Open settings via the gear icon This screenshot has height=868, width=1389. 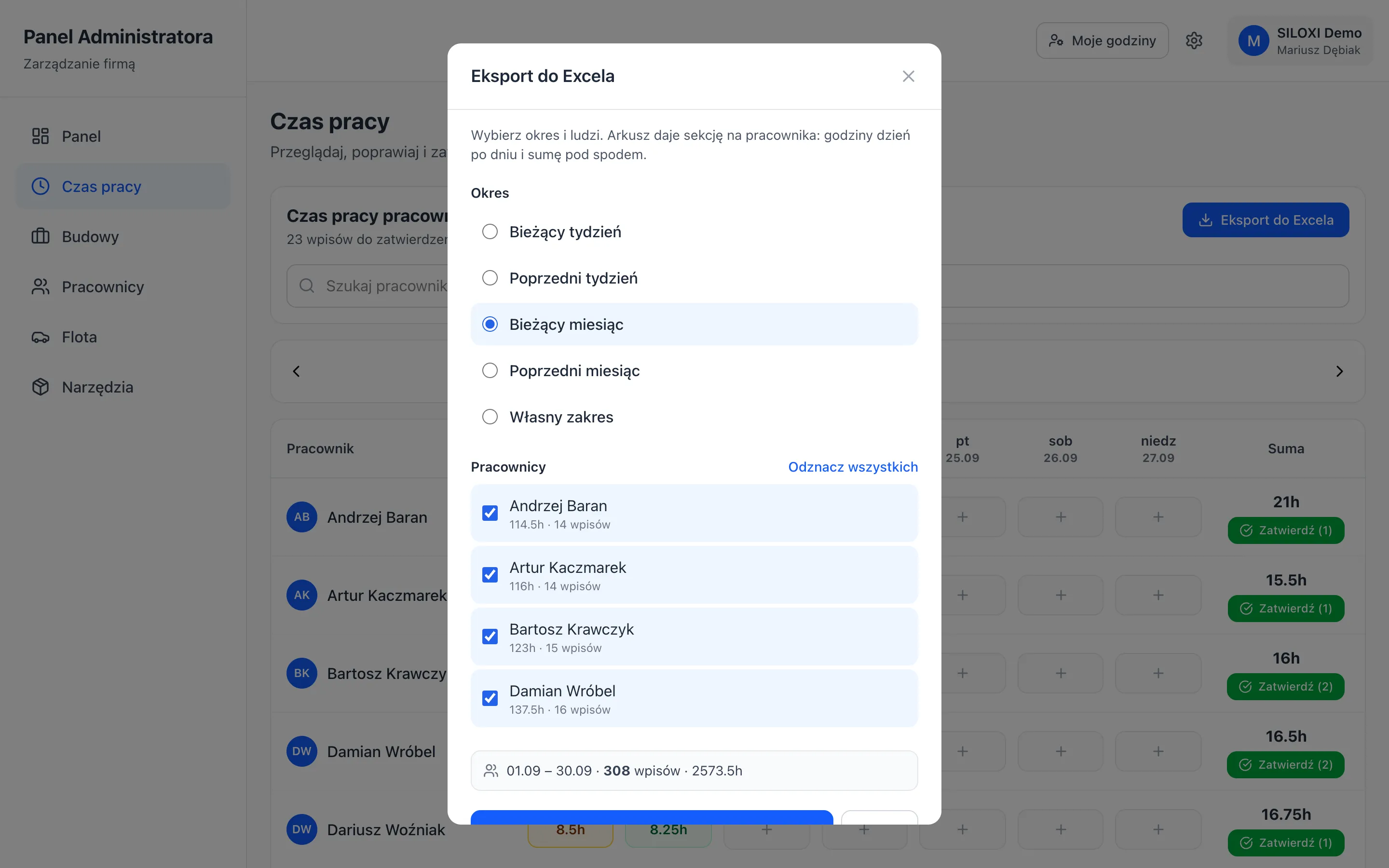(x=1194, y=40)
